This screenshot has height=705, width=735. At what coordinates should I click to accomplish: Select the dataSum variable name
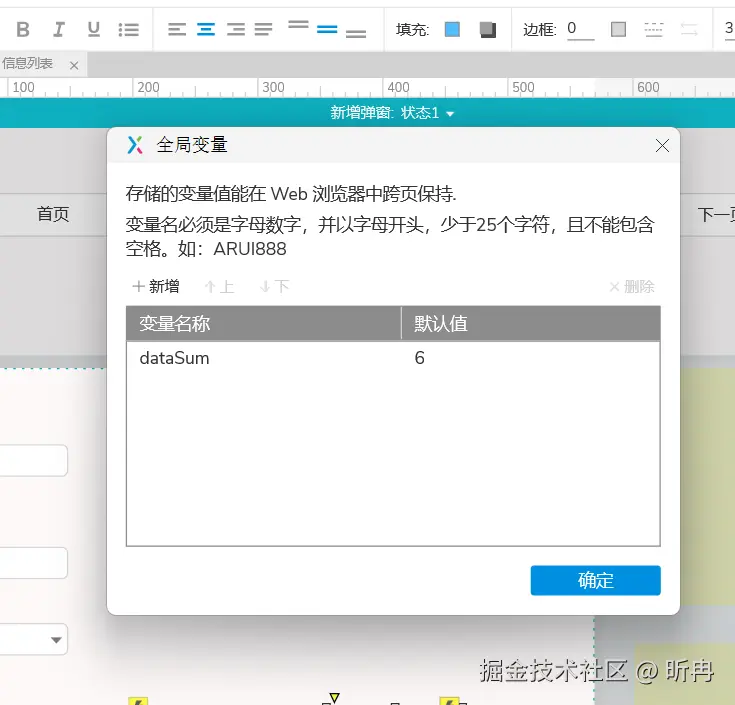pyautogui.click(x=174, y=358)
